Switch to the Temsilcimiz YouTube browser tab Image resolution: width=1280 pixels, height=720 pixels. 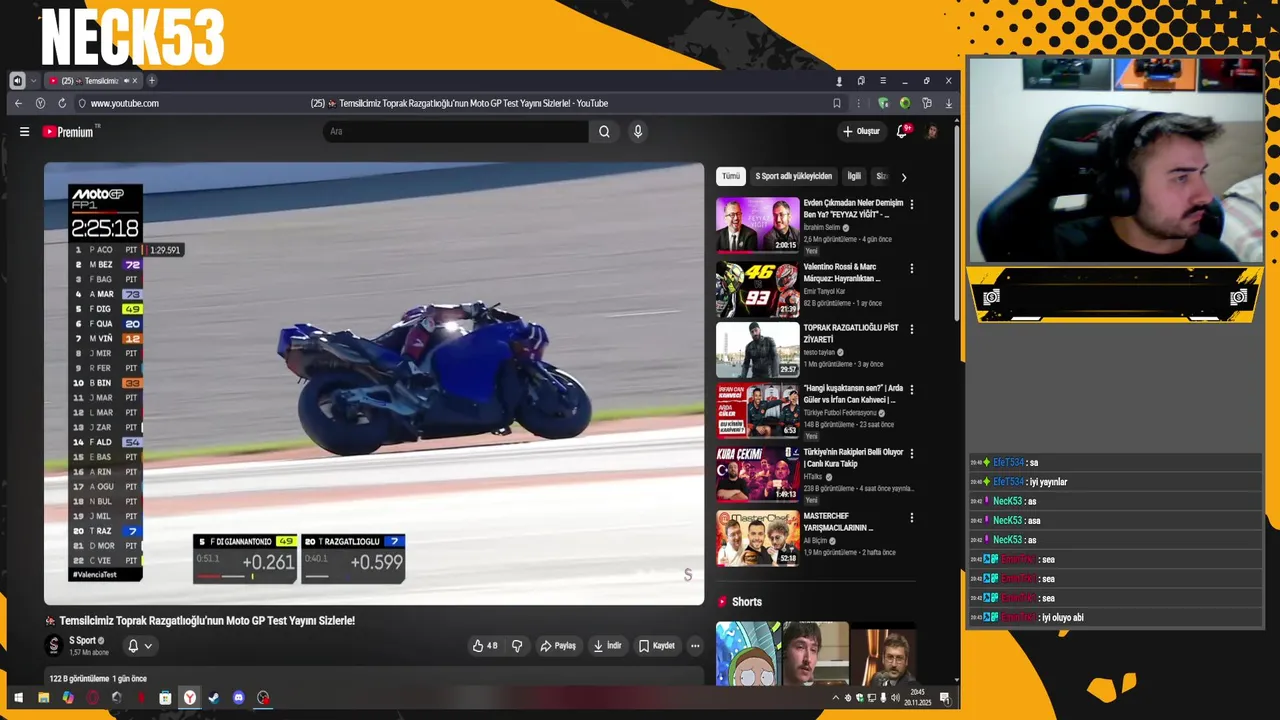click(x=92, y=81)
